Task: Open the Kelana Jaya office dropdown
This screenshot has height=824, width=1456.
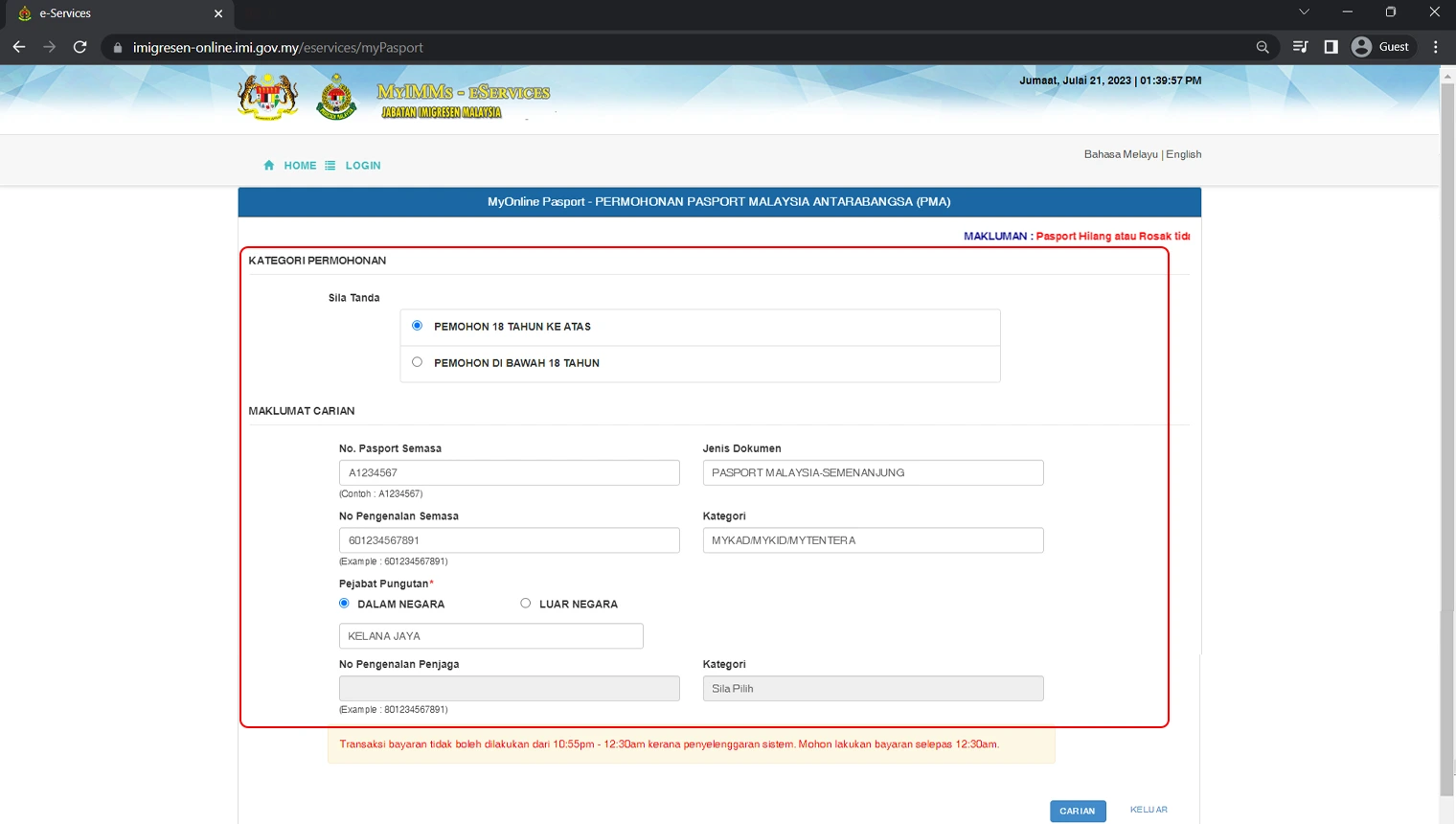Action: pyautogui.click(x=491, y=636)
